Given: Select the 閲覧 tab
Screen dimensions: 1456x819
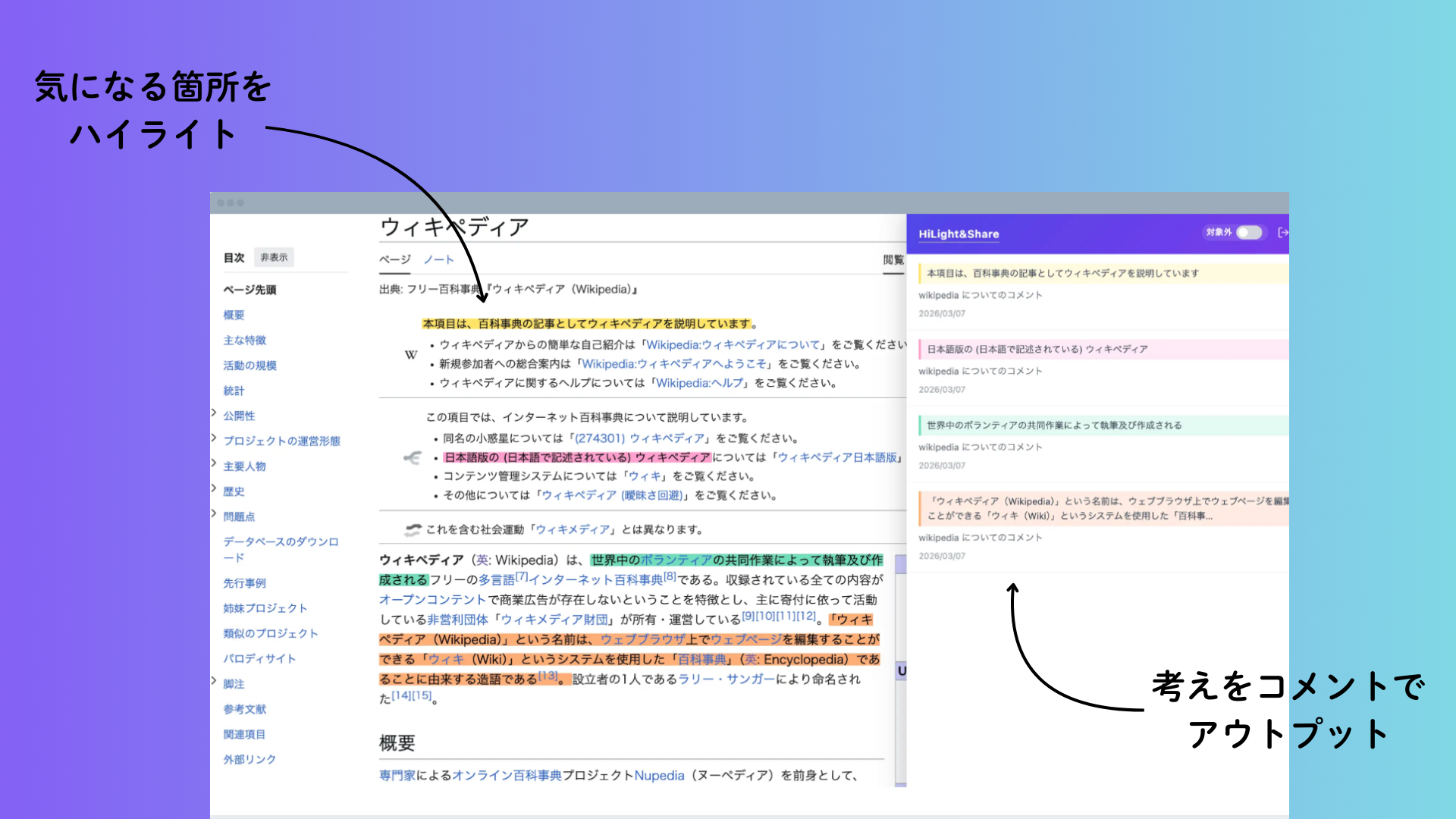Looking at the screenshot, I should pos(893,258).
